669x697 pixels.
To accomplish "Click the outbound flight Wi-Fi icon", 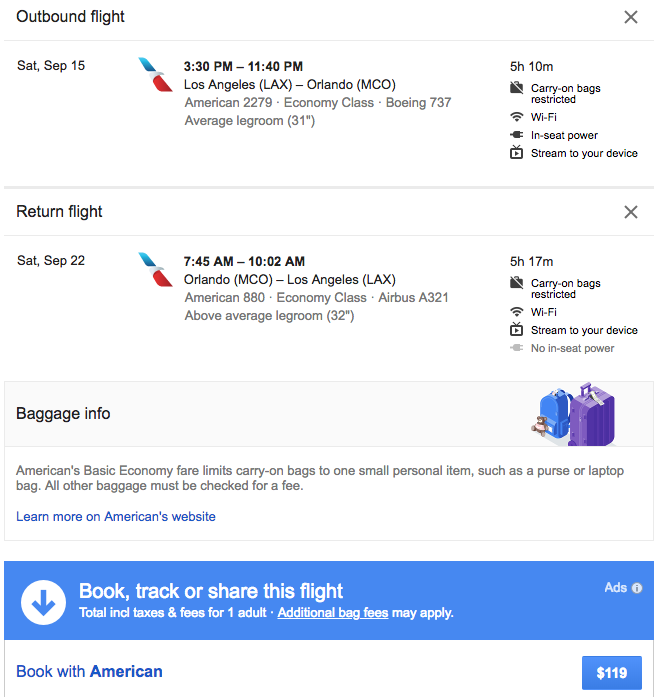I will coord(516,117).
